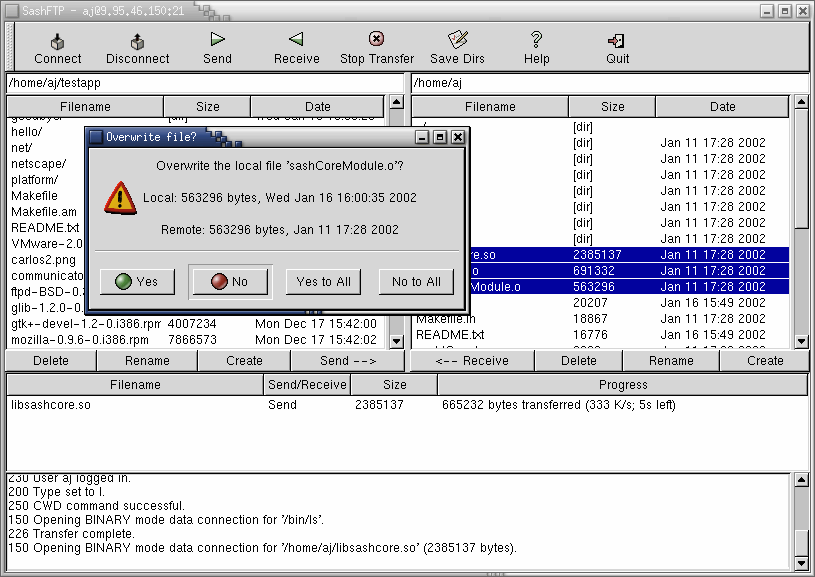815x577 pixels.
Task: Click Create under the local file list
Action: point(244,361)
